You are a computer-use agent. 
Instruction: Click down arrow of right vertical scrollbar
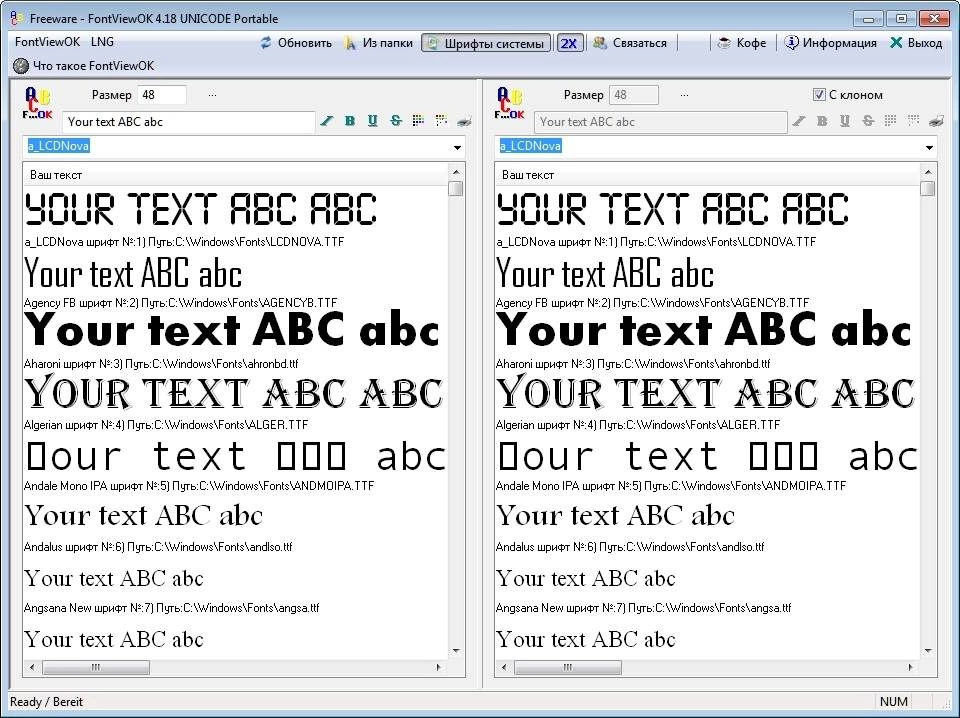click(928, 651)
